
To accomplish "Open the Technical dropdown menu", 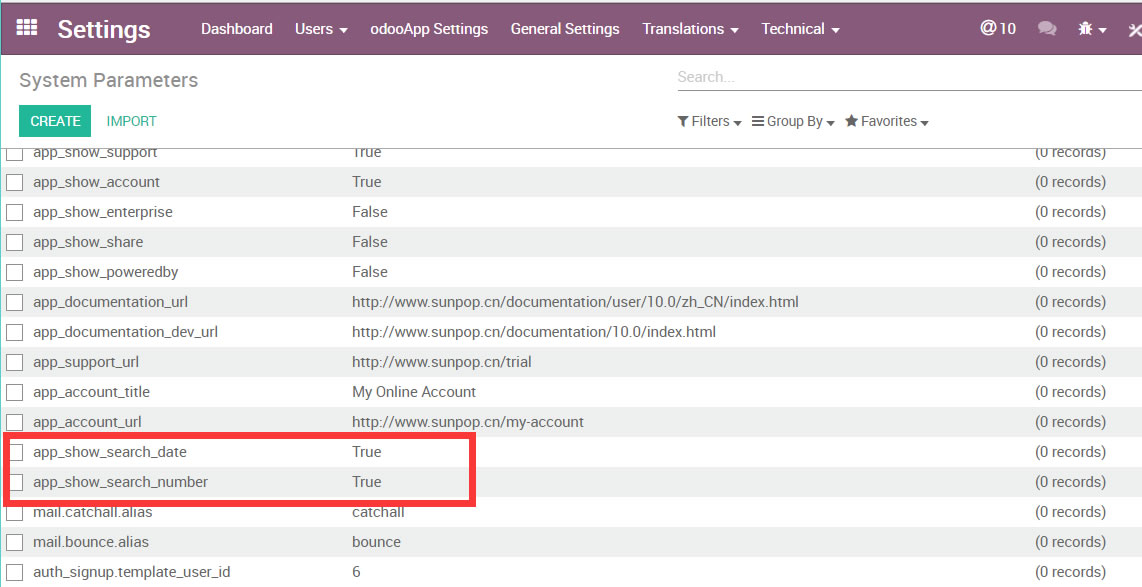I will tap(800, 29).
